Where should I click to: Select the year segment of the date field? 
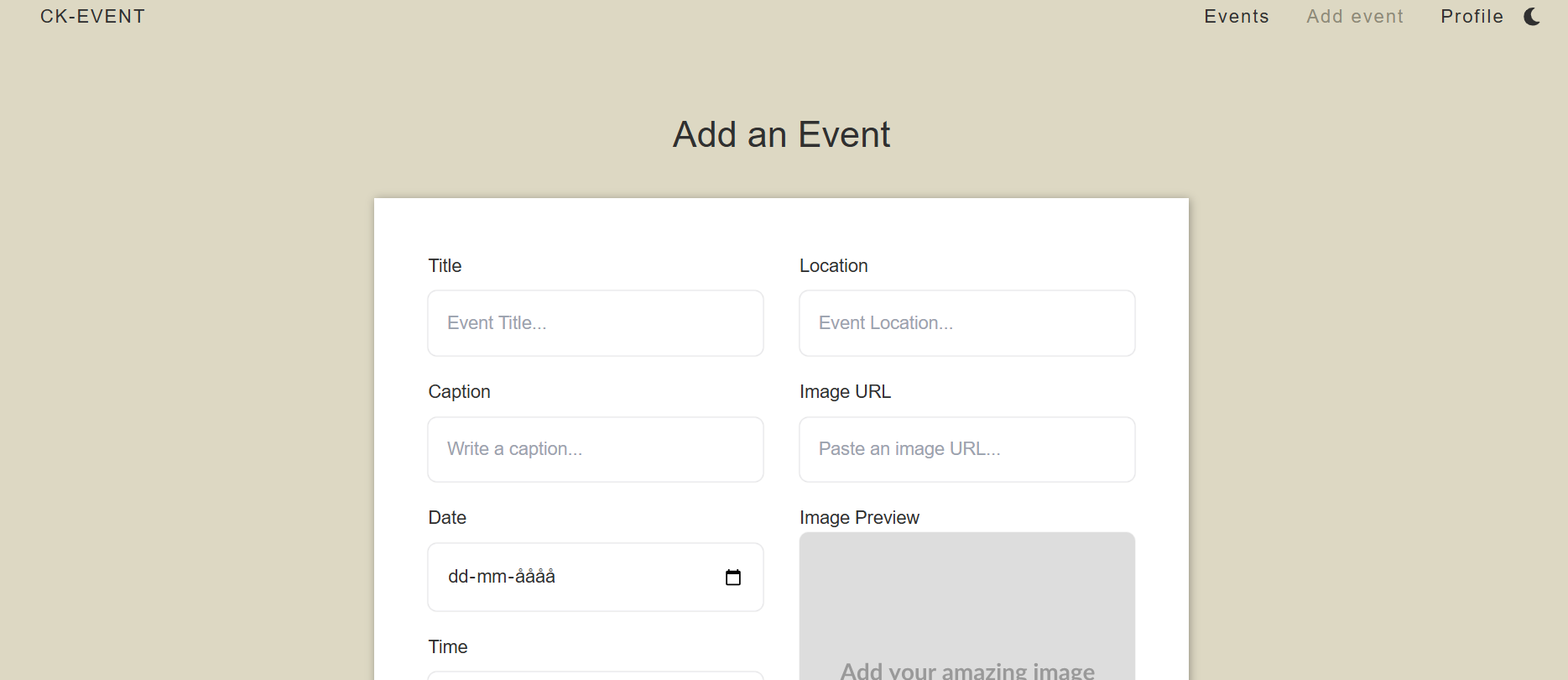click(535, 577)
